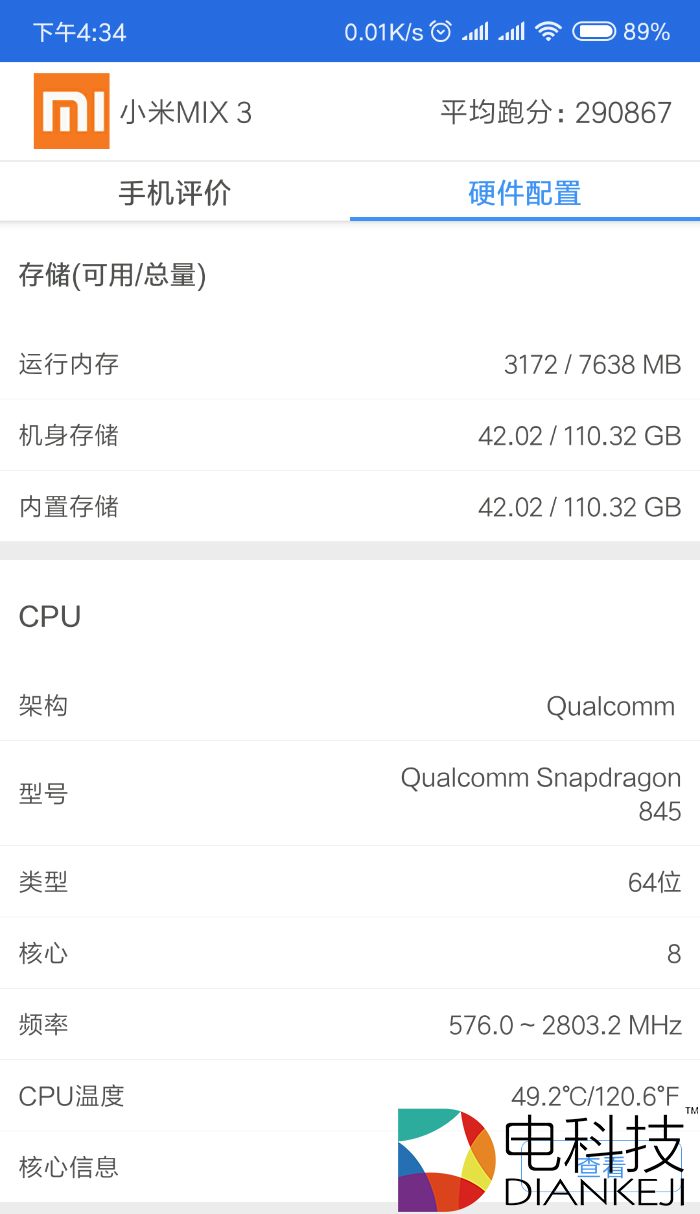
Task: Select the 硬件配置 tab
Action: pos(525,192)
